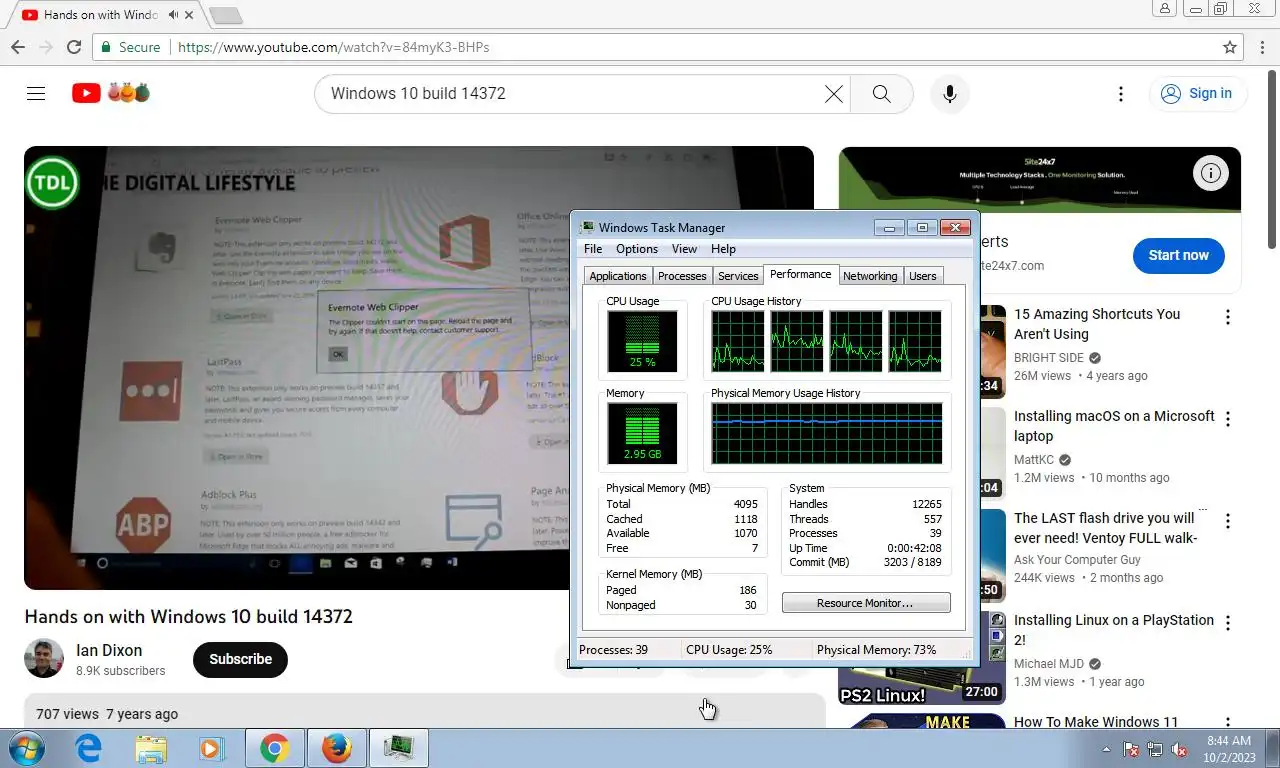The width and height of the screenshot is (1280, 768).
Task: Open the Ian Dixon channel link
Action: (x=109, y=650)
